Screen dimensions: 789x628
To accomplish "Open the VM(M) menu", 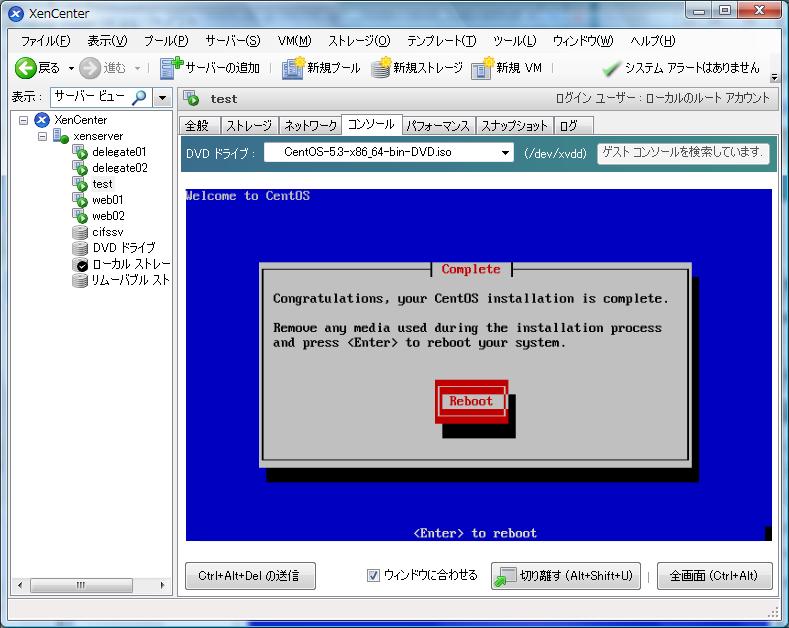I will pos(294,41).
